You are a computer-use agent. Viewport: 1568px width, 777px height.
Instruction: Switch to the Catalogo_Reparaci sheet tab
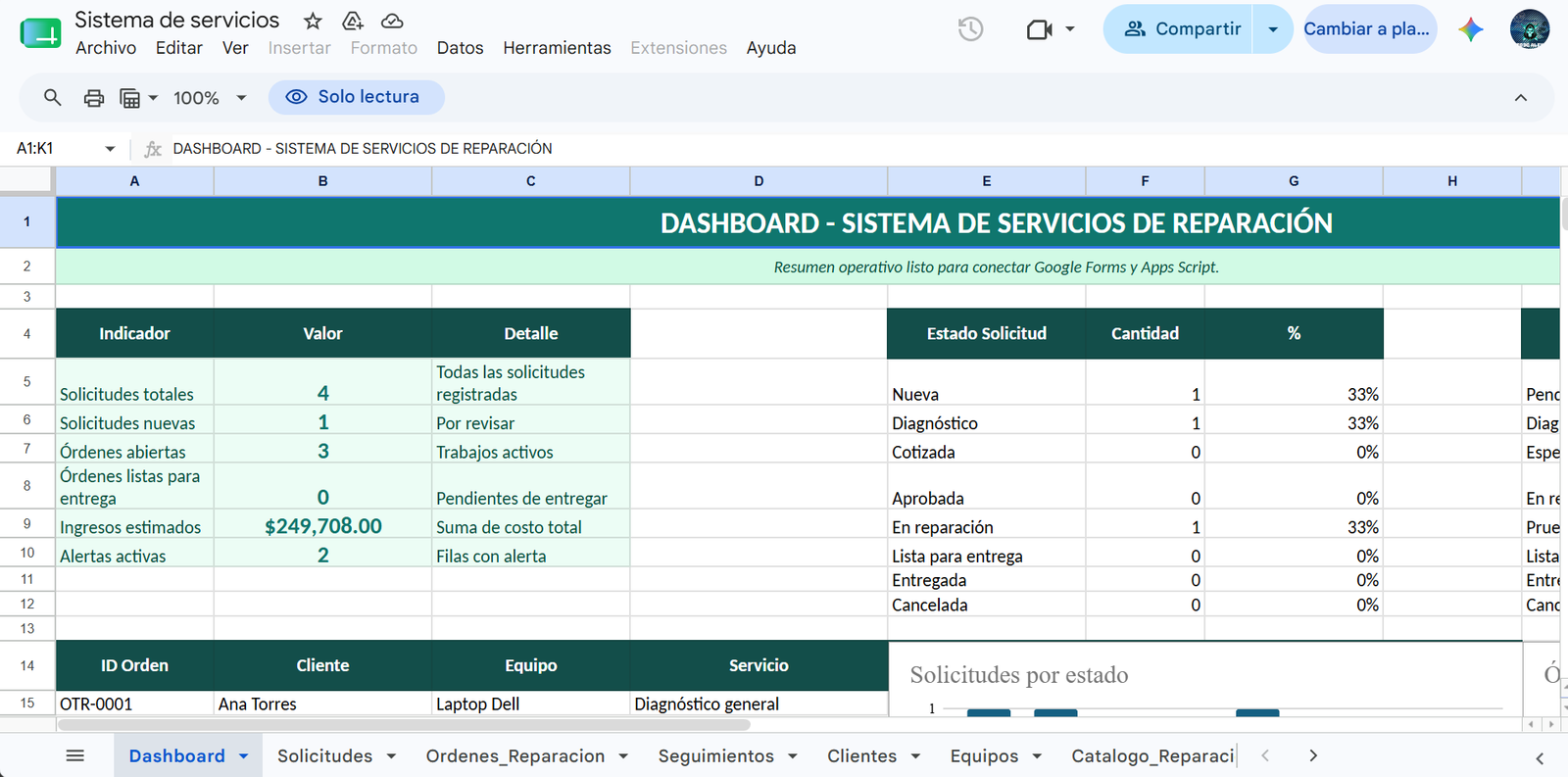coord(1152,756)
